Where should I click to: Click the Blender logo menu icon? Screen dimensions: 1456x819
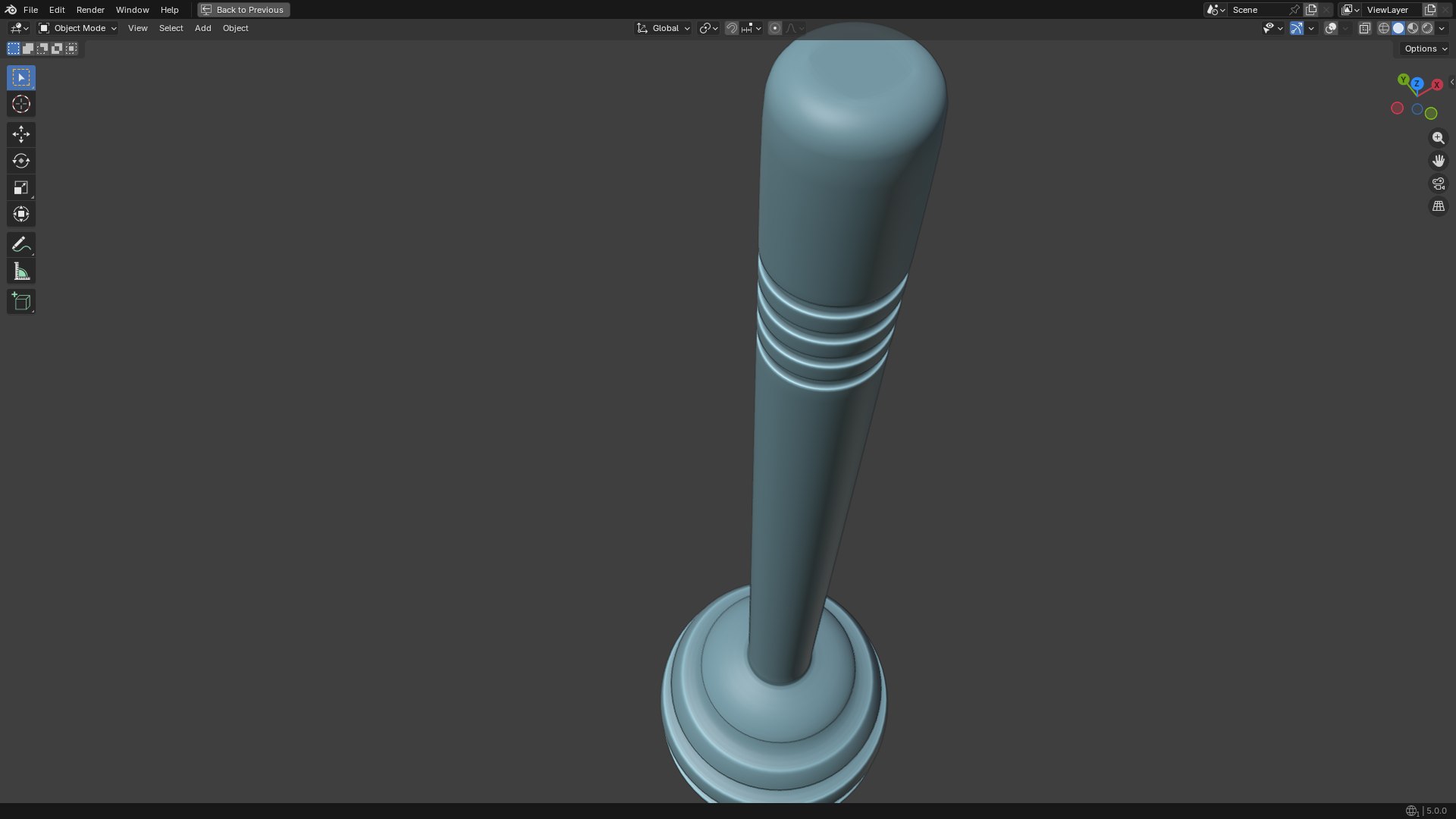pos(11,10)
